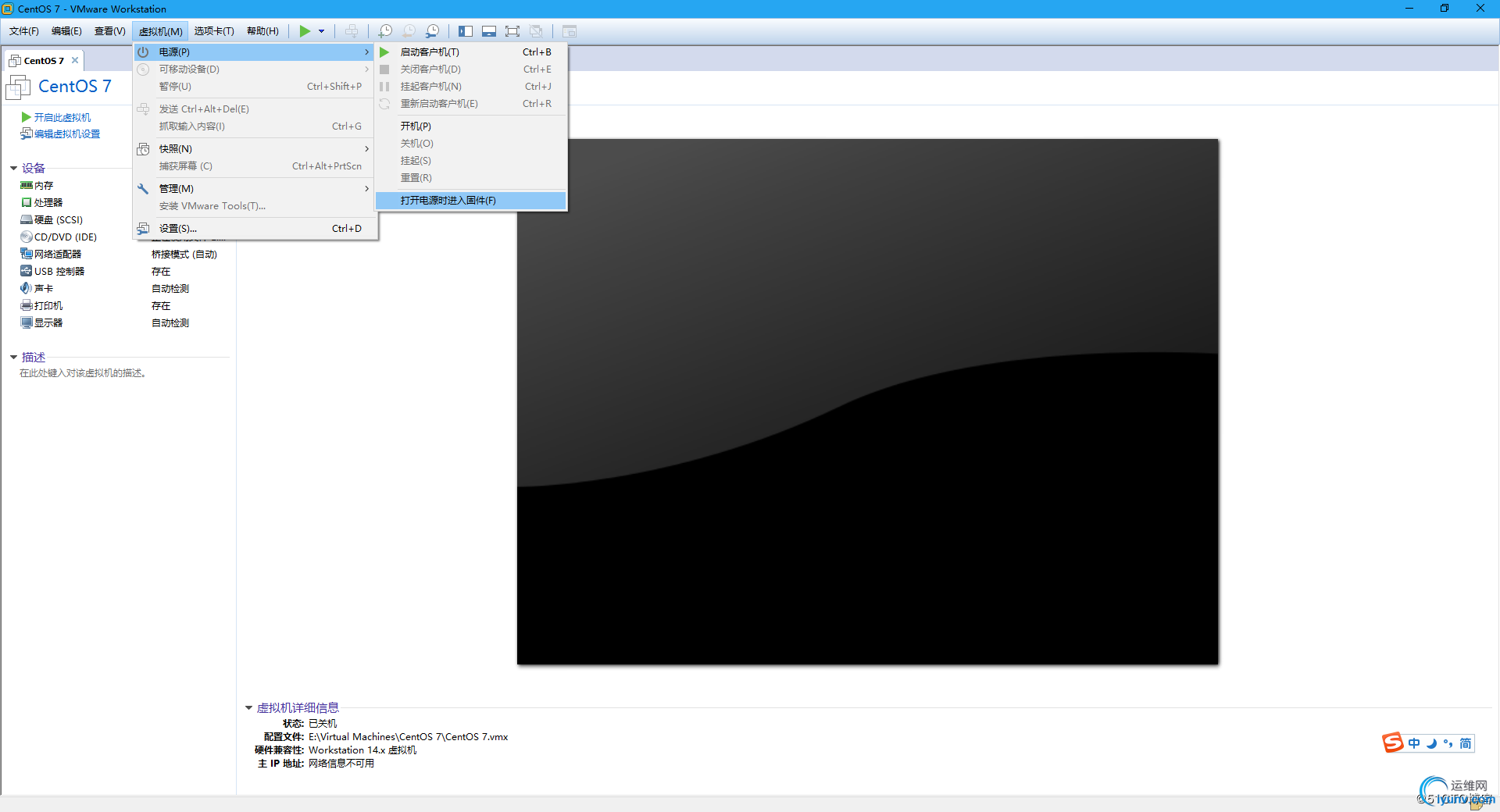The height and width of the screenshot is (812, 1500).
Task: Open the 查看(V) menu
Action: point(109,31)
